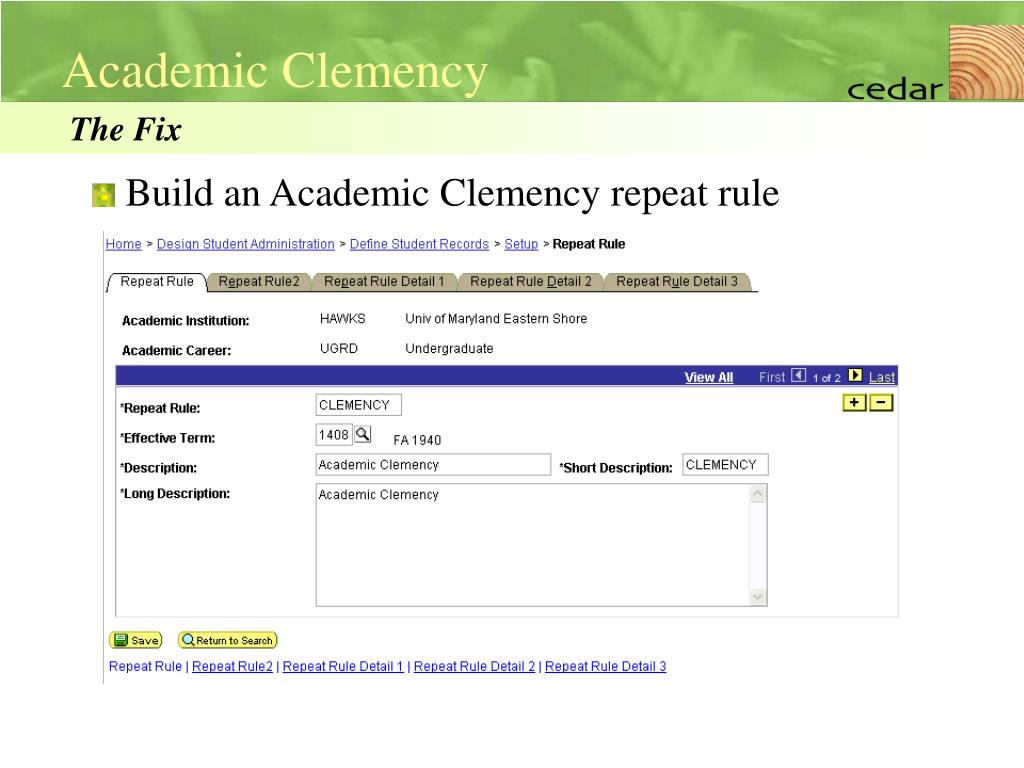Open Design Student Administration breadcrumb
1024x768 pixels.
(x=246, y=244)
